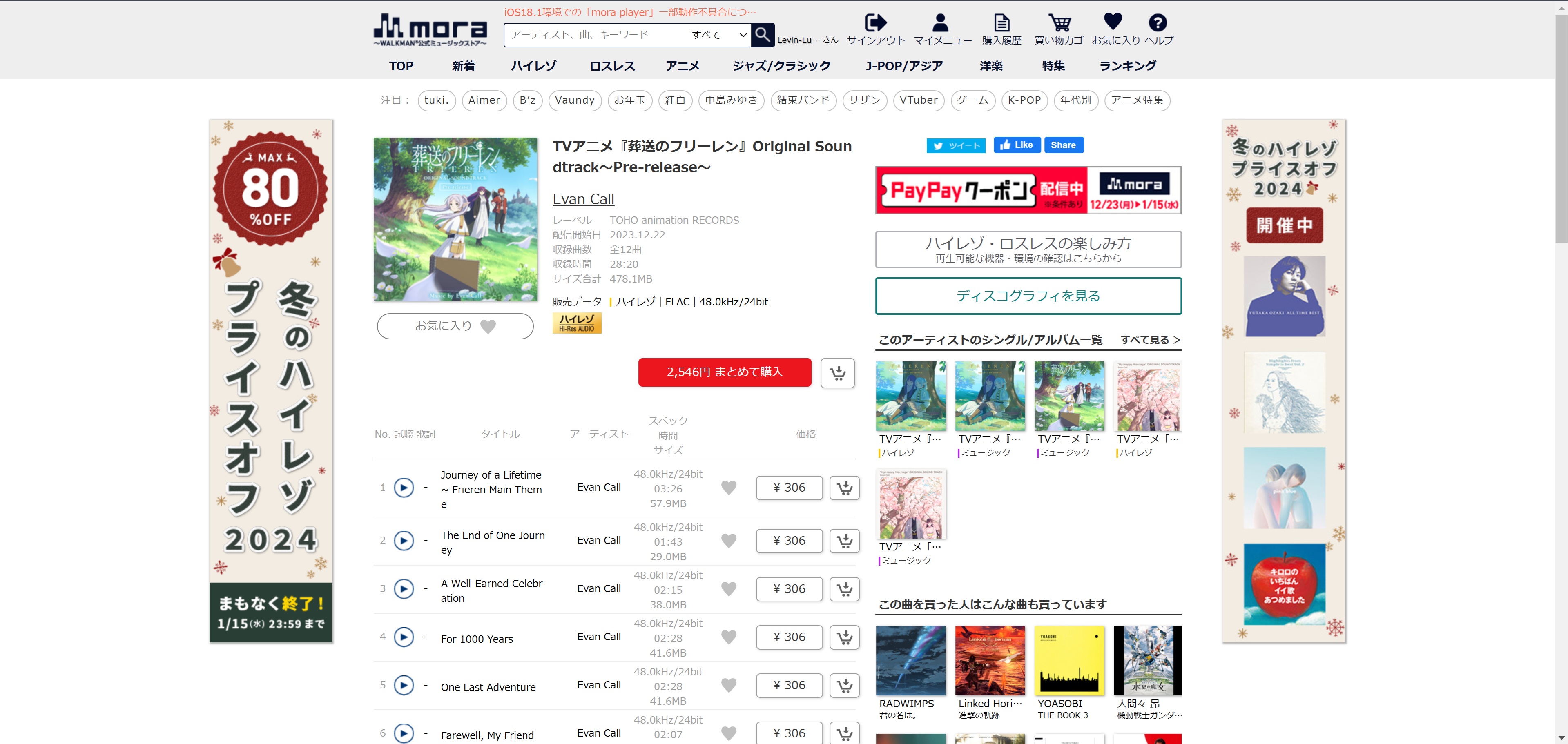Expand すべて見る artist releases link
The image size is (1568, 744).
pyautogui.click(x=1150, y=340)
